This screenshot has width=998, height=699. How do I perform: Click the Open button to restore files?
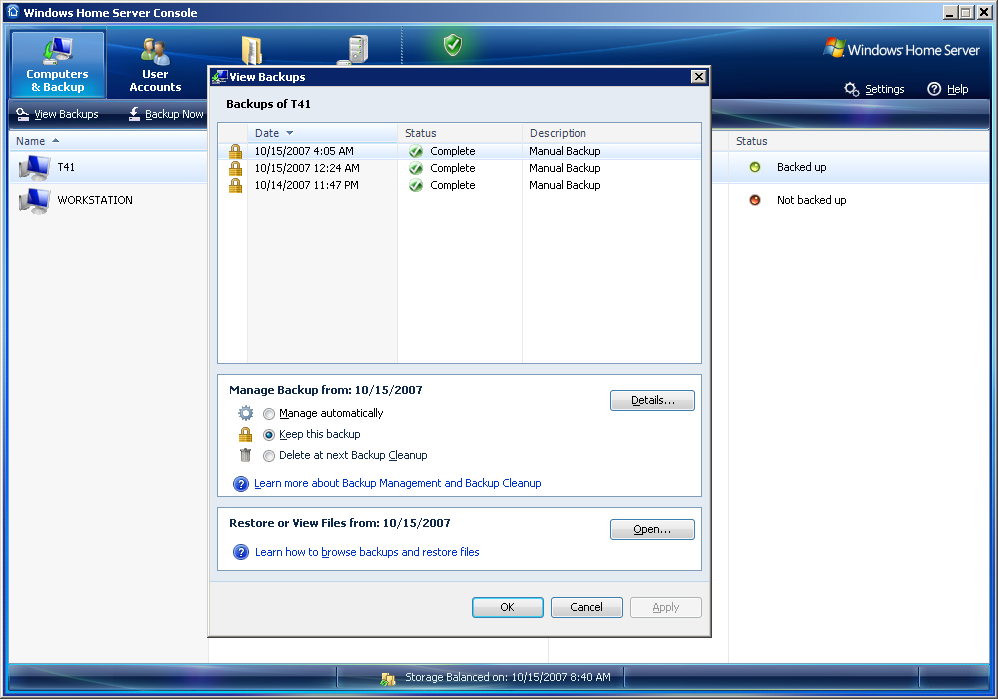652,530
